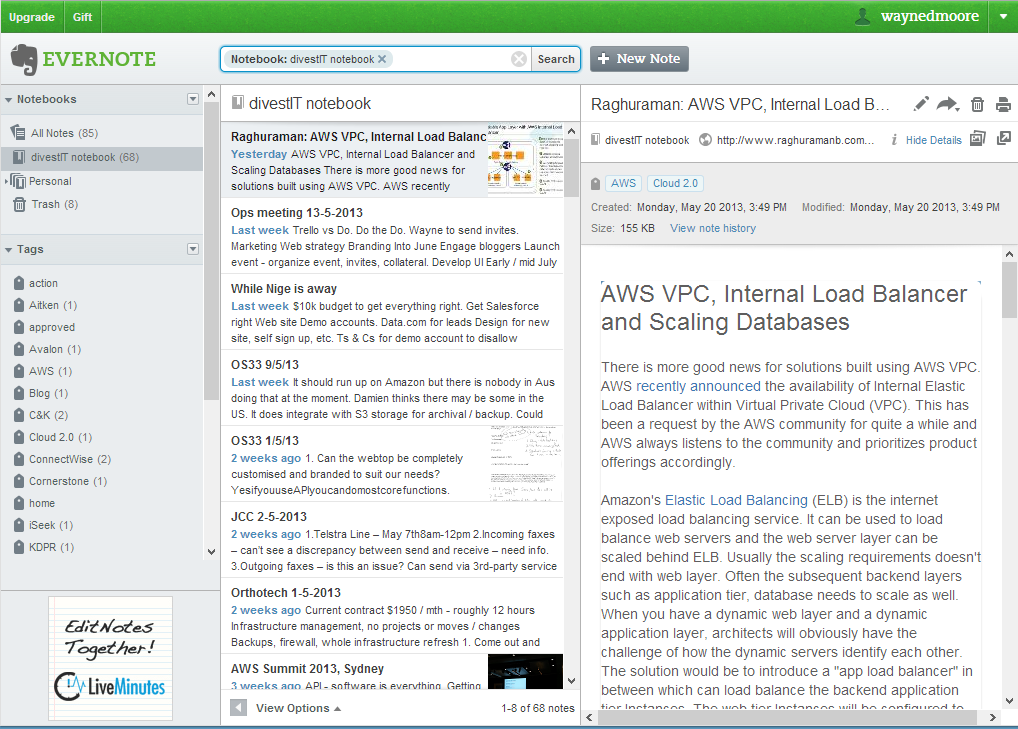Collapse the Tags section
Image resolution: width=1018 pixels, height=729 pixels.
point(9,250)
